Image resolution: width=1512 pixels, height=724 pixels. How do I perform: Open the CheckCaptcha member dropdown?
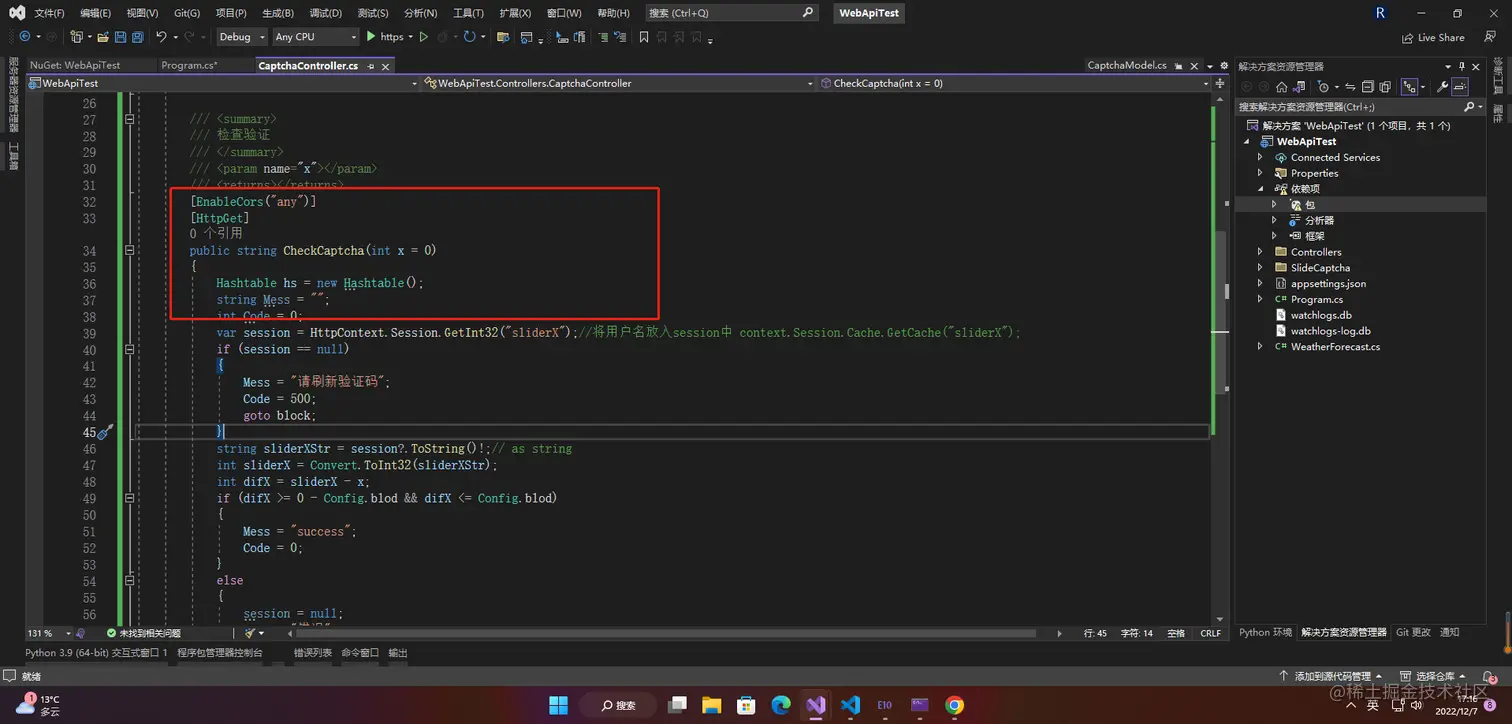coord(1015,83)
